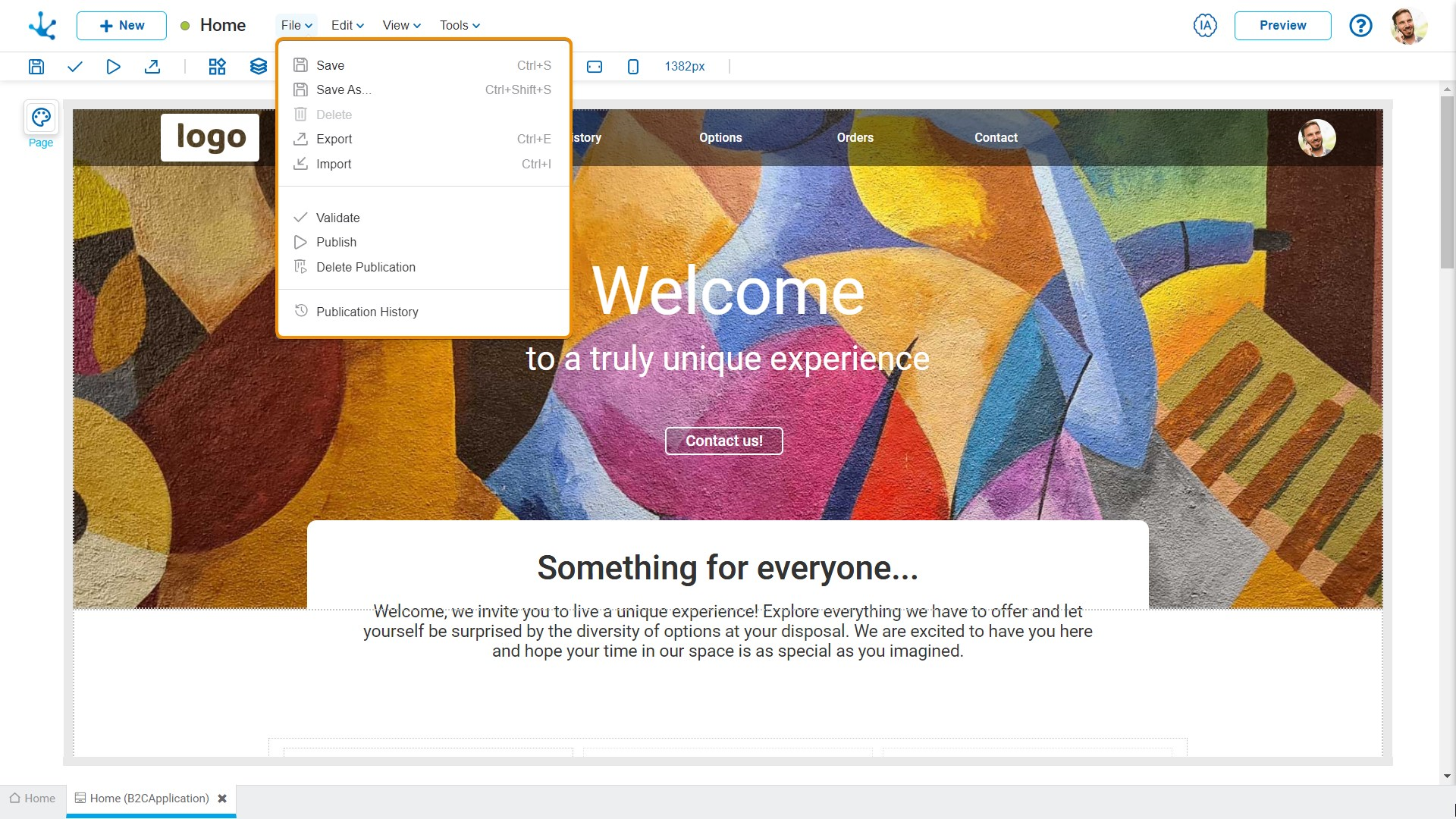Click the validate checkmark toolbar icon
Image resolution: width=1456 pixels, height=819 pixels.
74,67
